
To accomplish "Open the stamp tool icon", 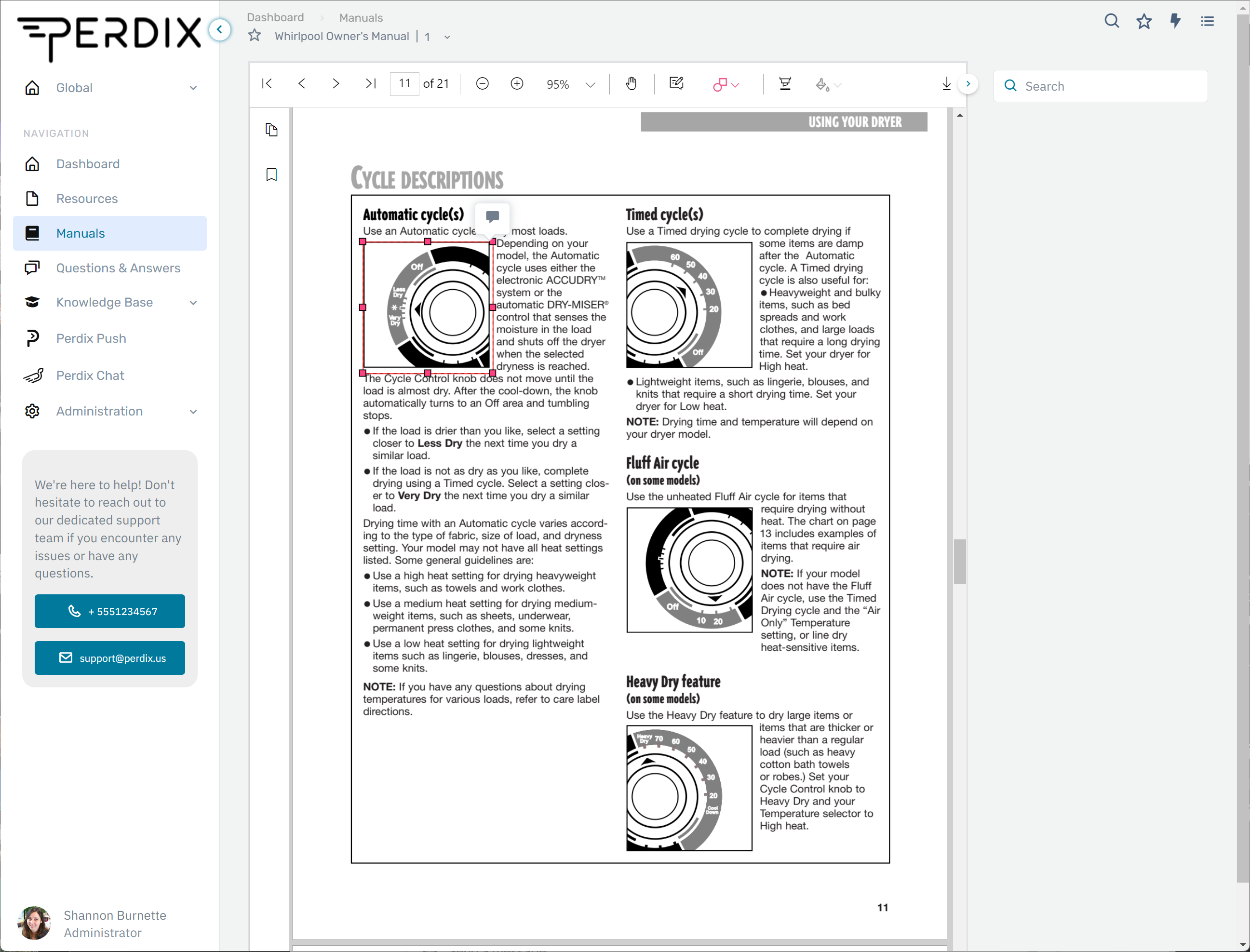I will tap(785, 84).
